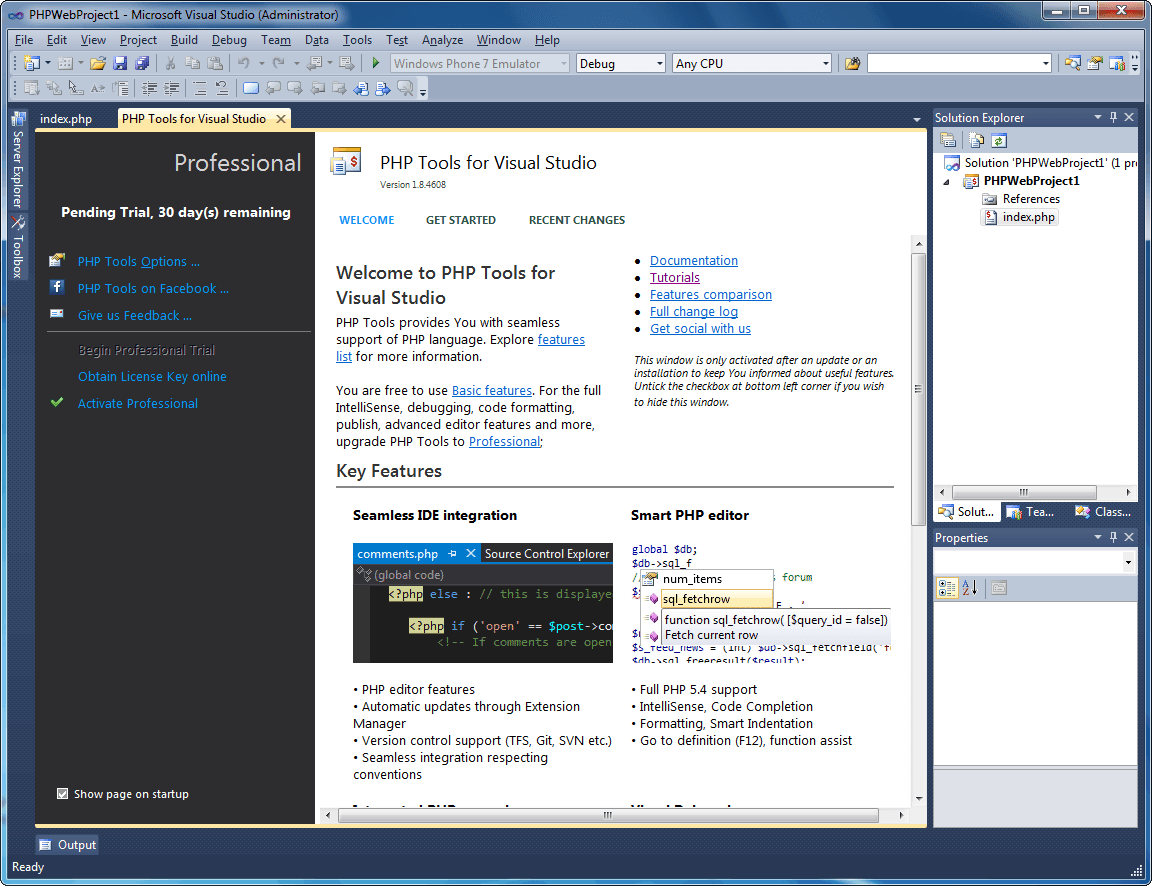The height and width of the screenshot is (886, 1152).
Task: Switch to the RECENT CHANGES tab
Action: 577,220
